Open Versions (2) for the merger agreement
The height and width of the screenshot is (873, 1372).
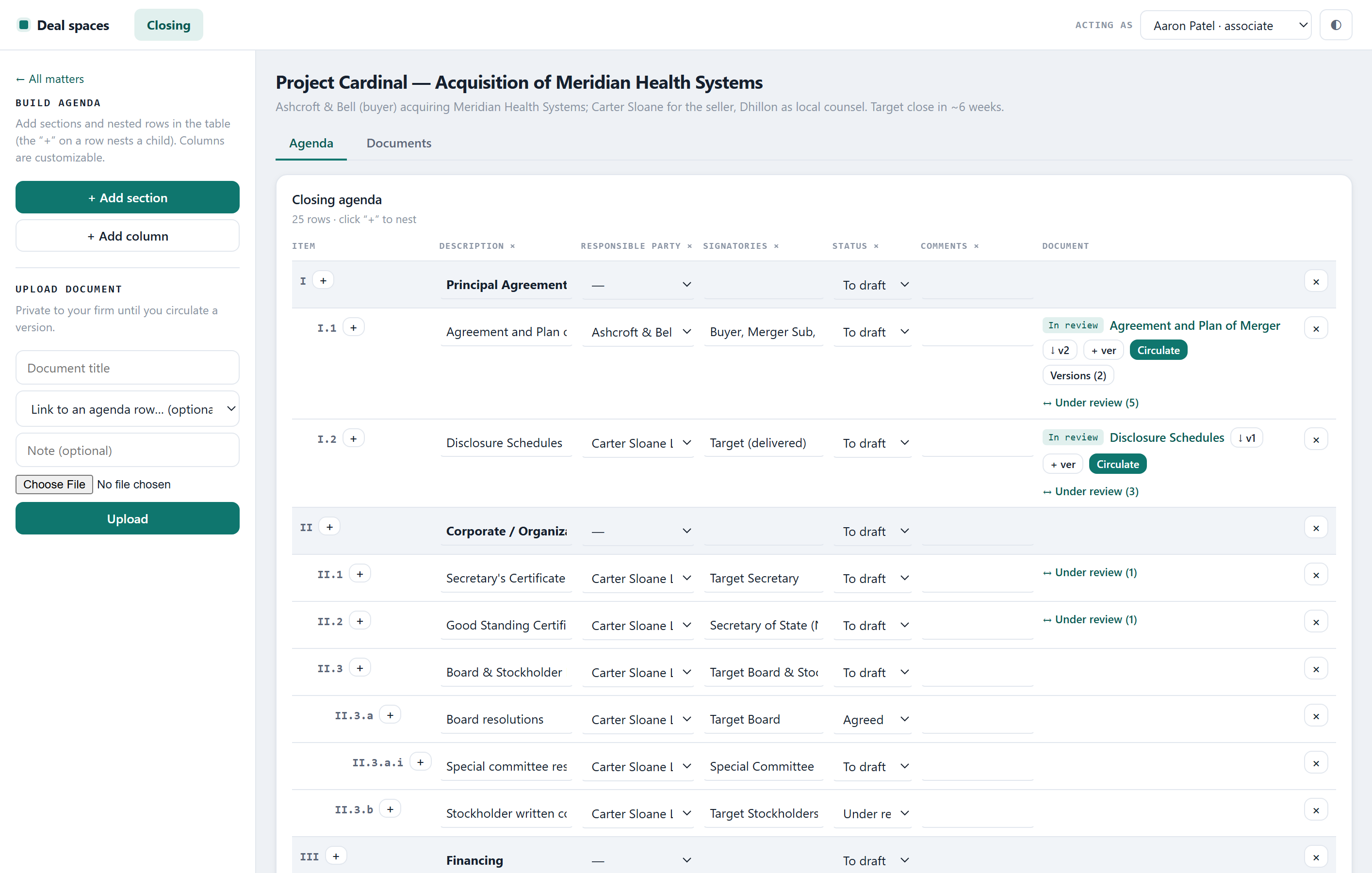pyautogui.click(x=1078, y=375)
